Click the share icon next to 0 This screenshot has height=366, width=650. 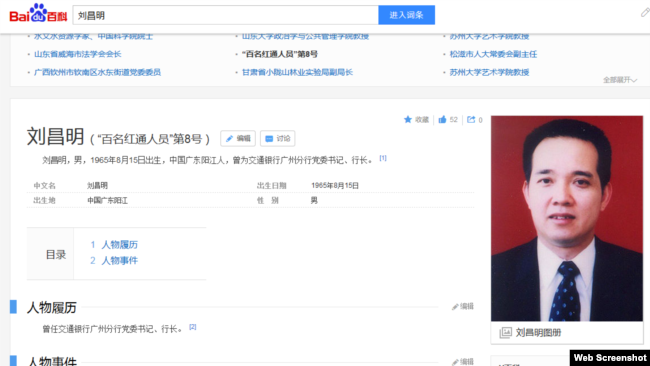pyautogui.click(x=471, y=119)
